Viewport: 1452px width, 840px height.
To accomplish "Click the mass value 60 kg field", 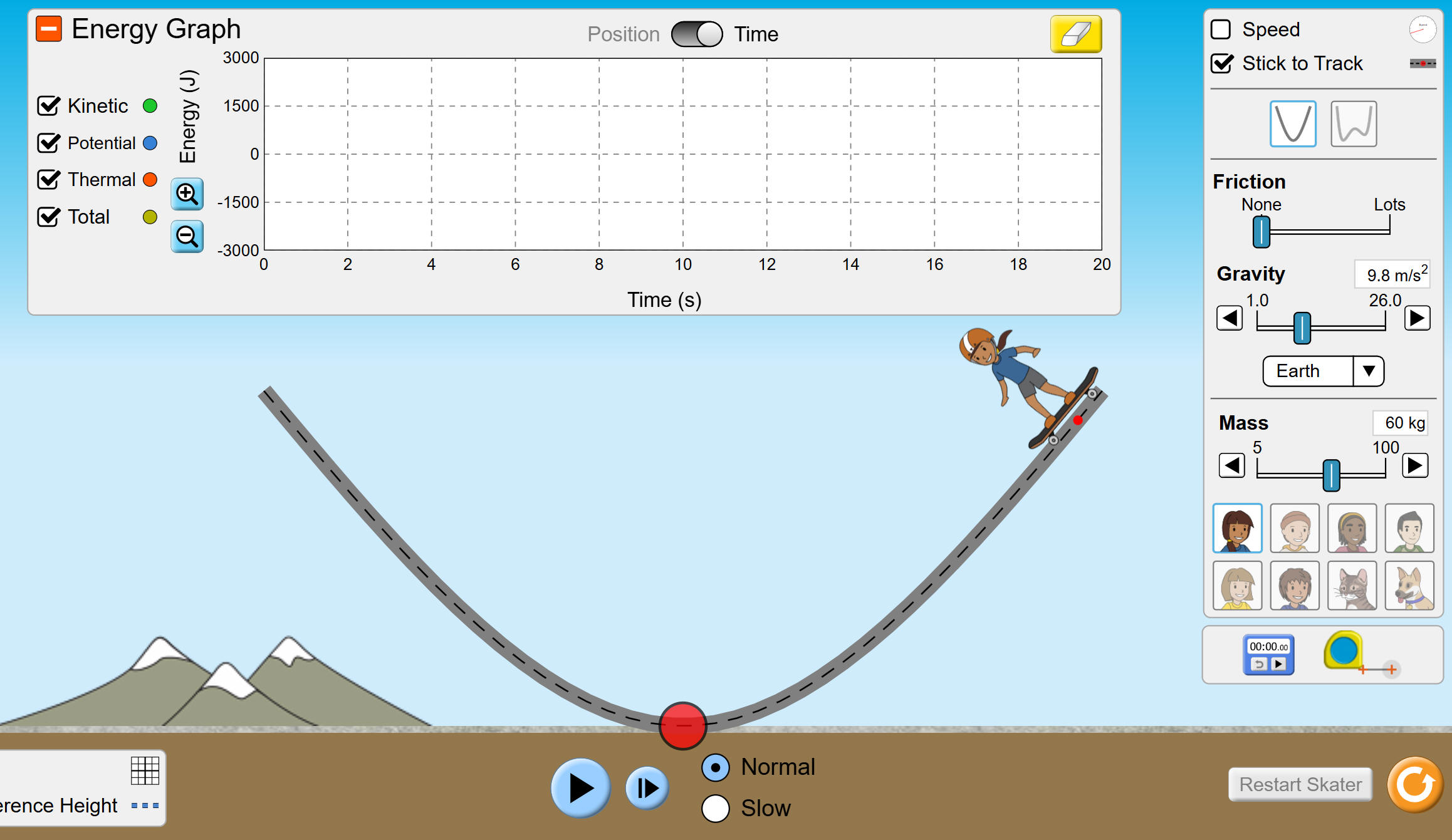I will click(x=1400, y=423).
